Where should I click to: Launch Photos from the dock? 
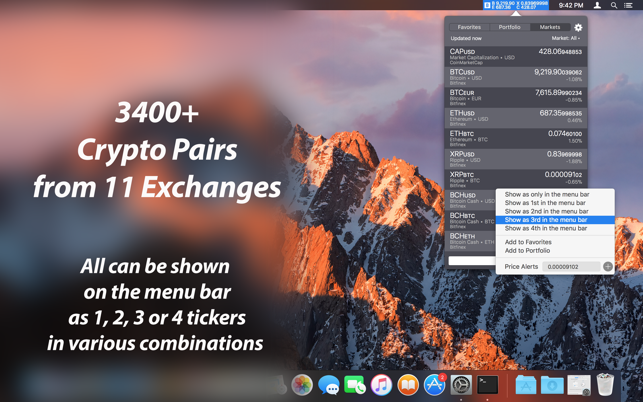coord(302,385)
